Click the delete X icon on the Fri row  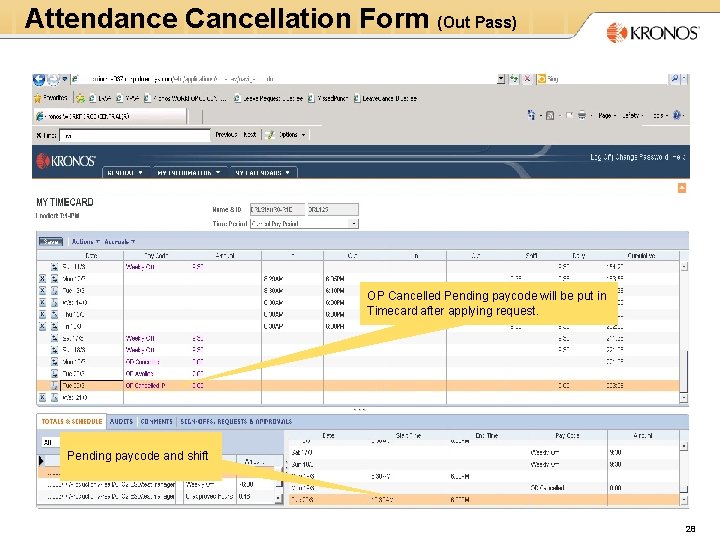tap(42, 326)
